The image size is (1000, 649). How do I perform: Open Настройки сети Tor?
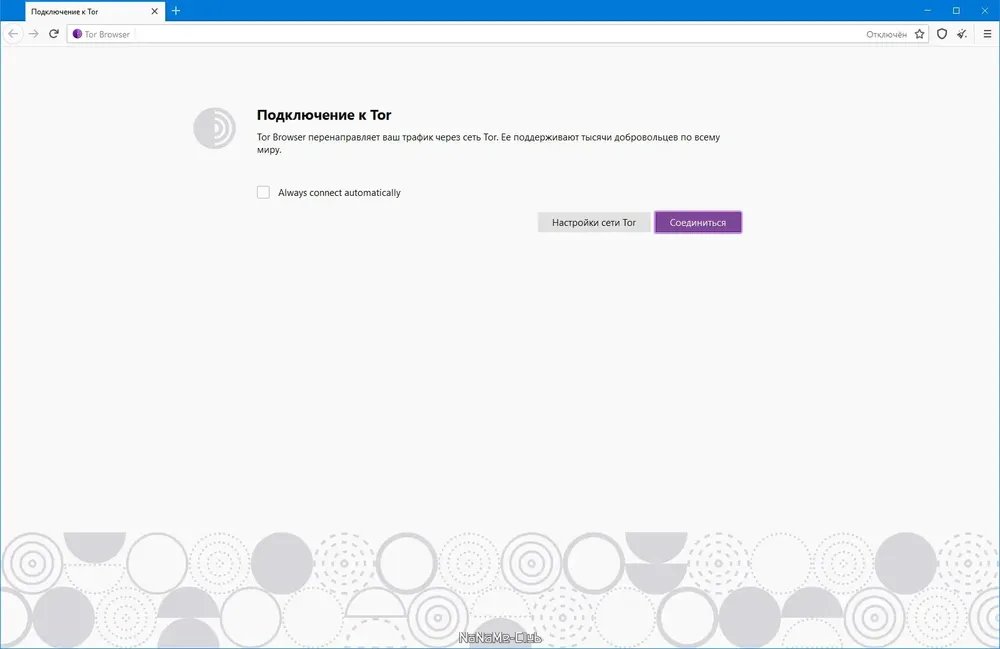(594, 222)
